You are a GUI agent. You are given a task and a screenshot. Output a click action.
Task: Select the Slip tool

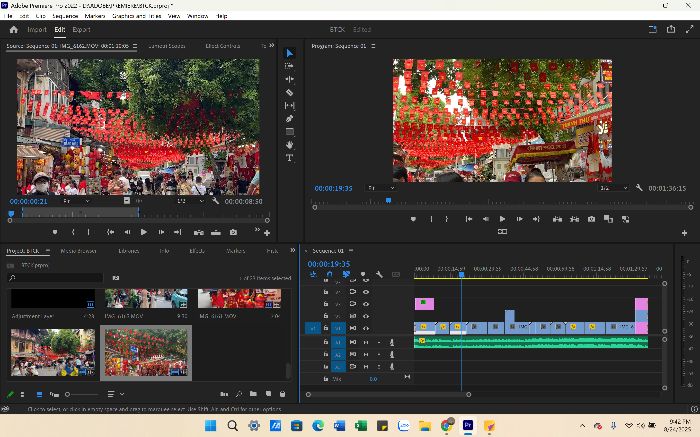289,105
